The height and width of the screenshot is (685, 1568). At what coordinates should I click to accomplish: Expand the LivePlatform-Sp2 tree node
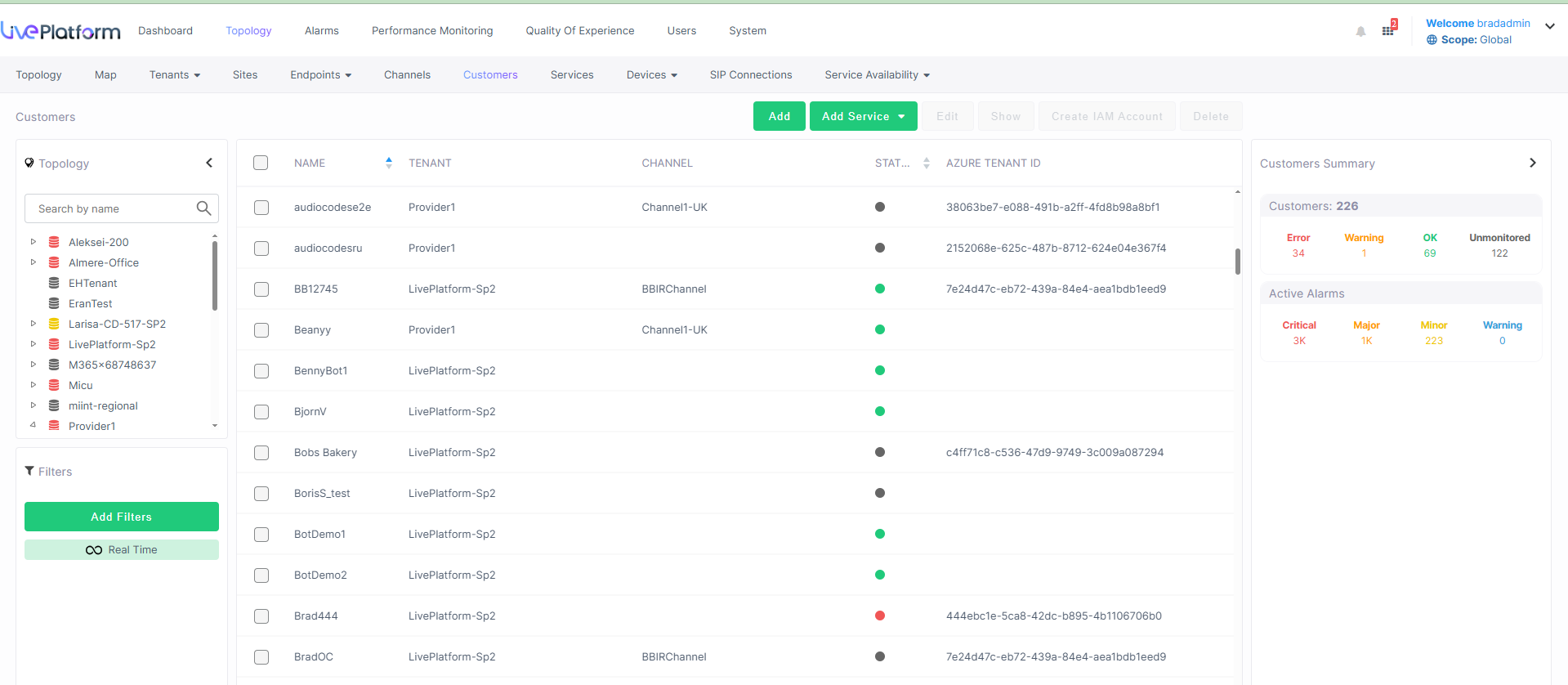(x=34, y=344)
